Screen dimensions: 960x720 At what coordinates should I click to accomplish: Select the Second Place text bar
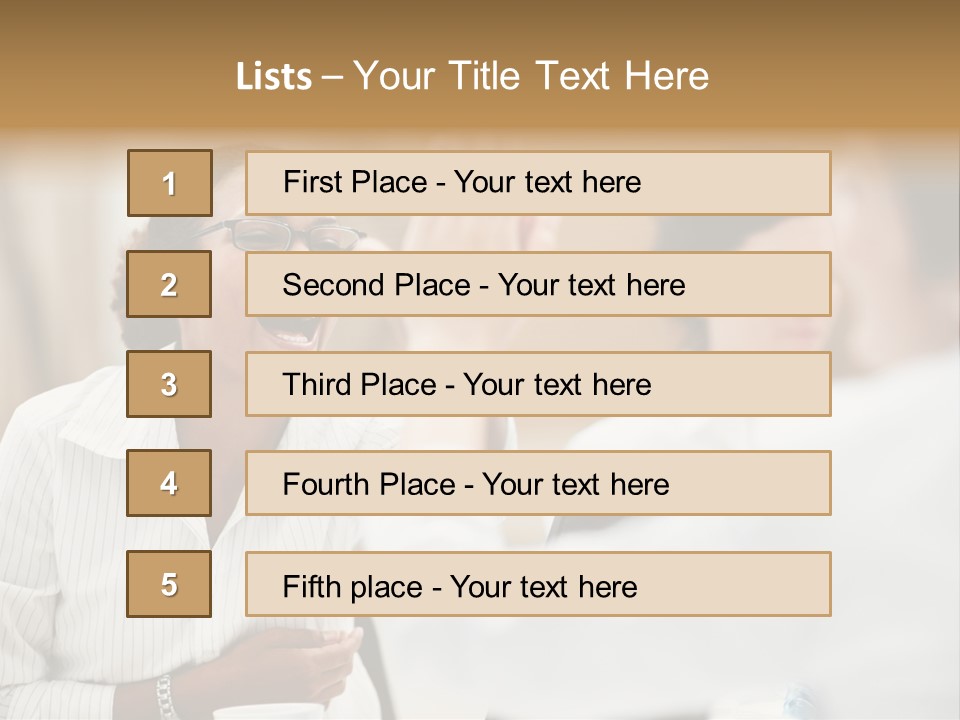[538, 284]
